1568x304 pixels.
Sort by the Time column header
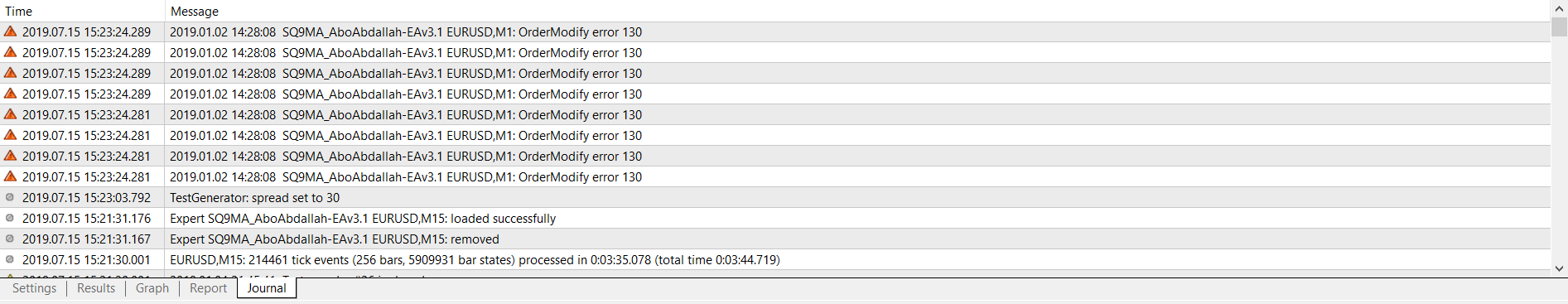click(82, 11)
